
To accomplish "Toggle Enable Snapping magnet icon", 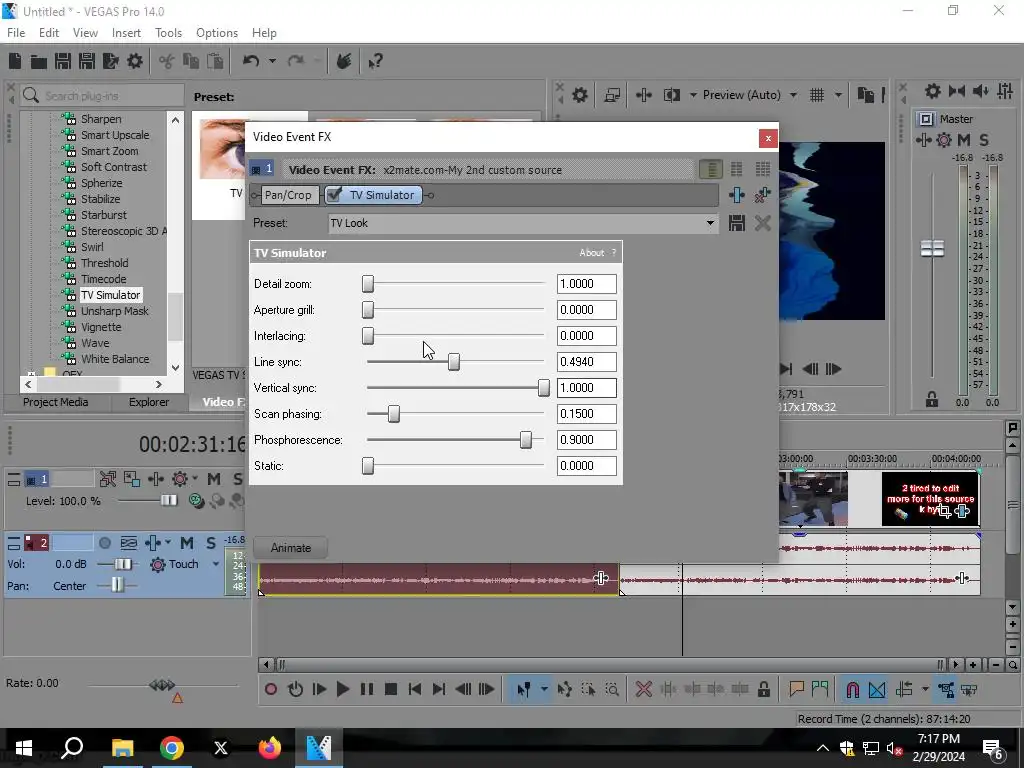I will [852, 689].
